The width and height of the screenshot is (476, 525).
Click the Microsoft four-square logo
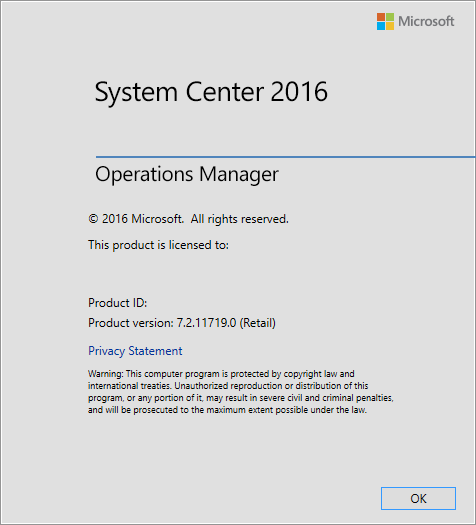pos(385,21)
